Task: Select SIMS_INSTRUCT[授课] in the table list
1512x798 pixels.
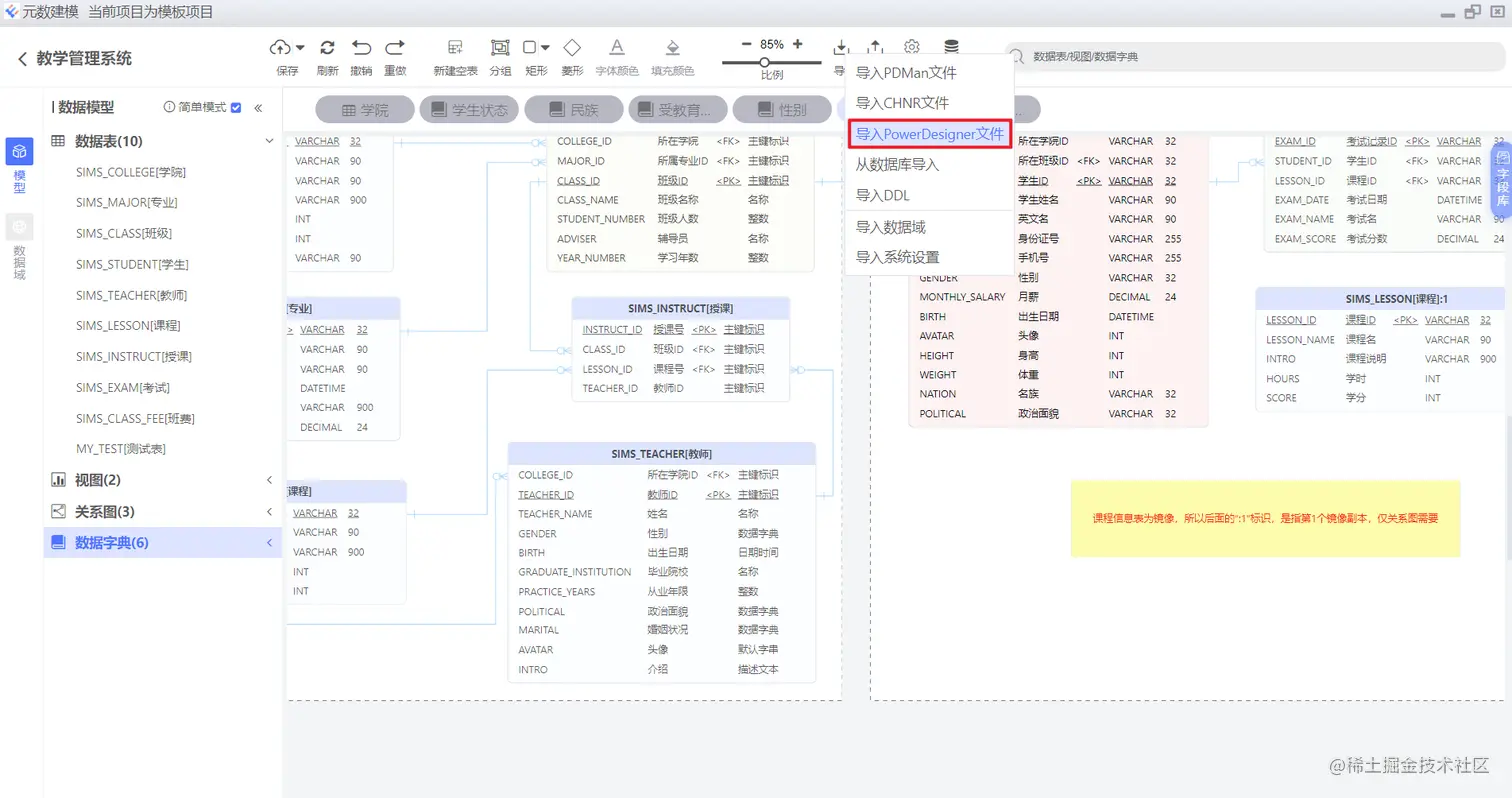Action: (x=134, y=357)
